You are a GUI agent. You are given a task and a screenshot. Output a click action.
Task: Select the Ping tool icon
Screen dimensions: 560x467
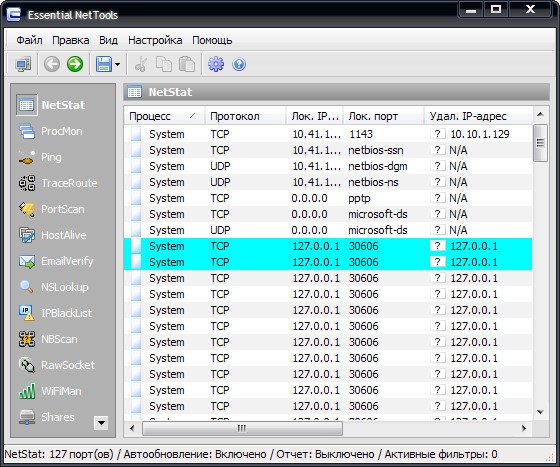coord(27,157)
